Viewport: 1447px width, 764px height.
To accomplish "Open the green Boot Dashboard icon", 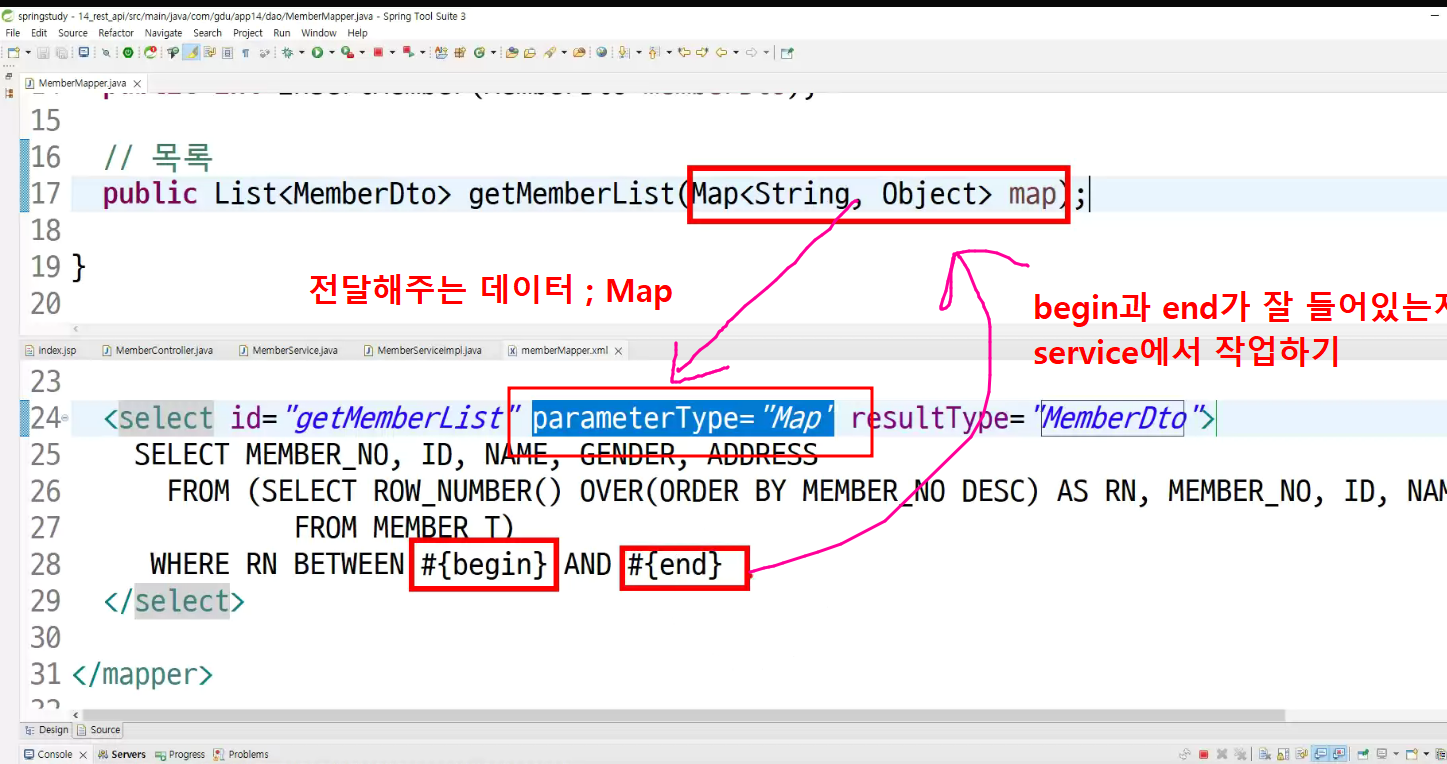I will point(128,52).
